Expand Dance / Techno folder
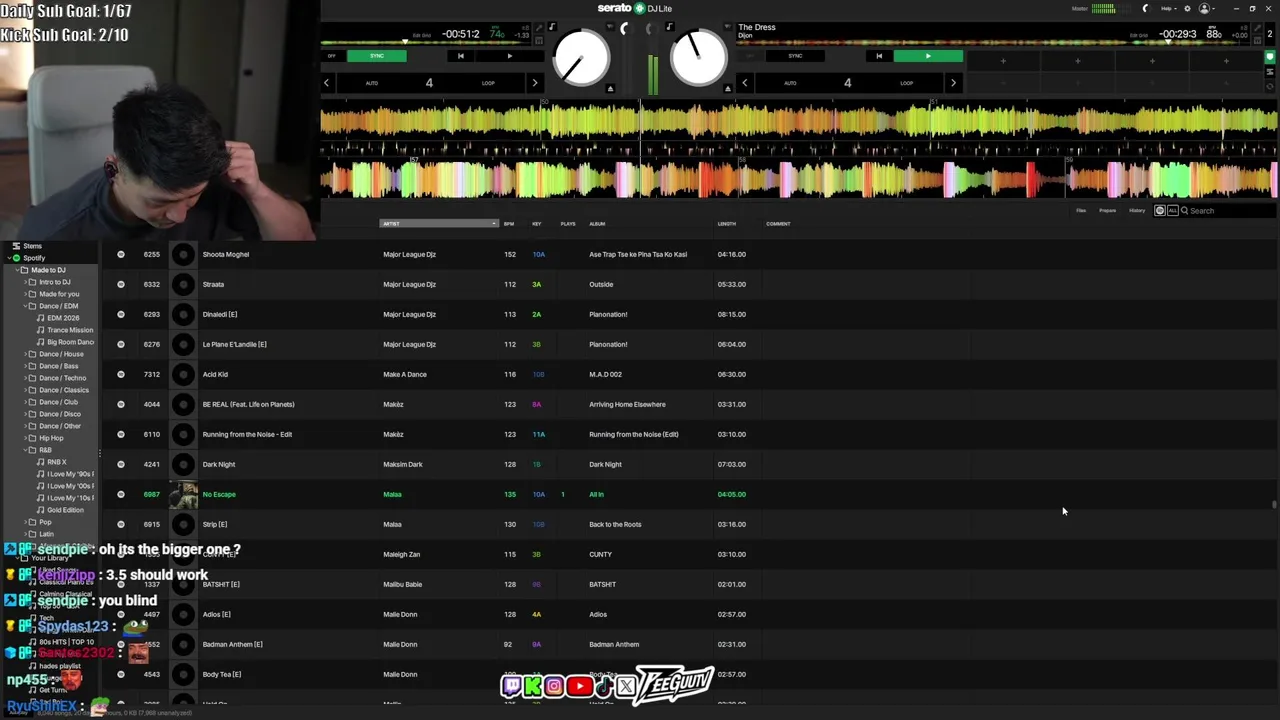Screen dimensions: 1280x720 coord(24,378)
